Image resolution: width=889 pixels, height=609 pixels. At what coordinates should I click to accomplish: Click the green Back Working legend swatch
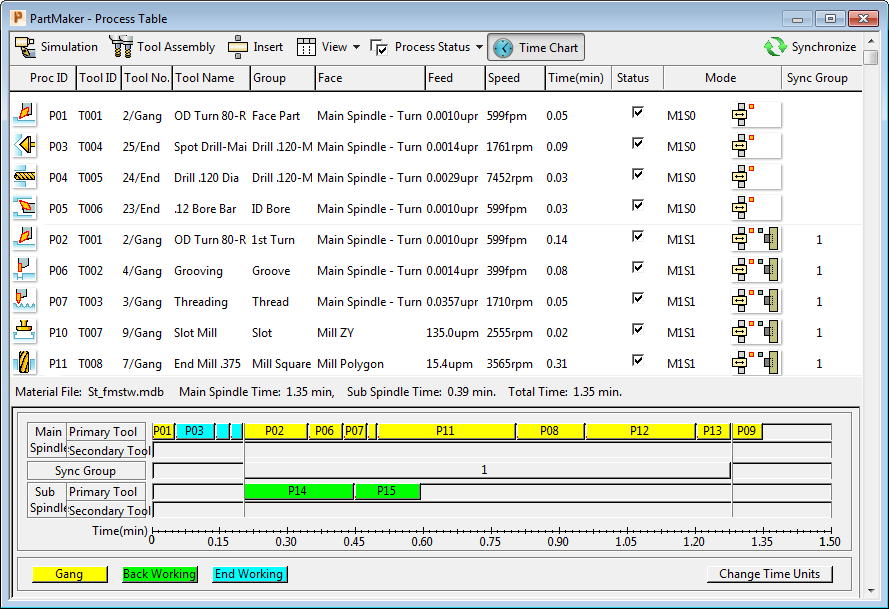click(160, 574)
